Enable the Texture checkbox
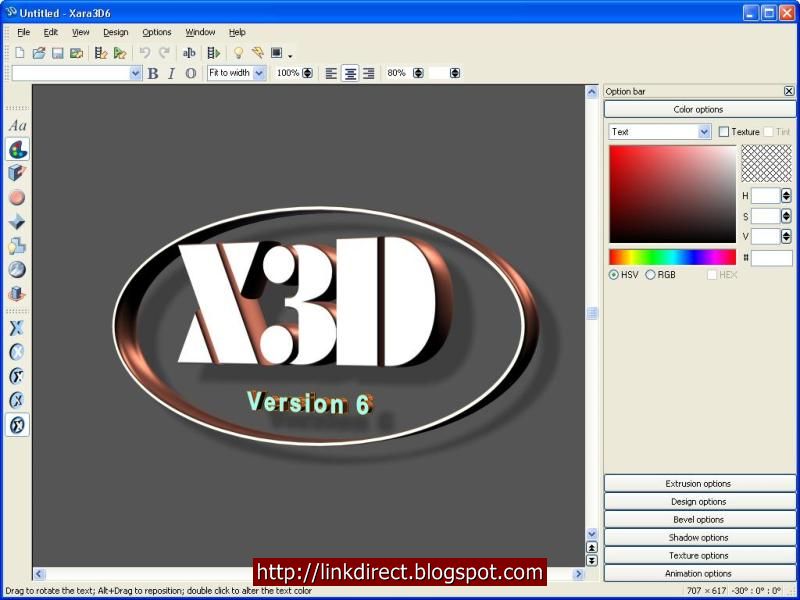 [723, 132]
